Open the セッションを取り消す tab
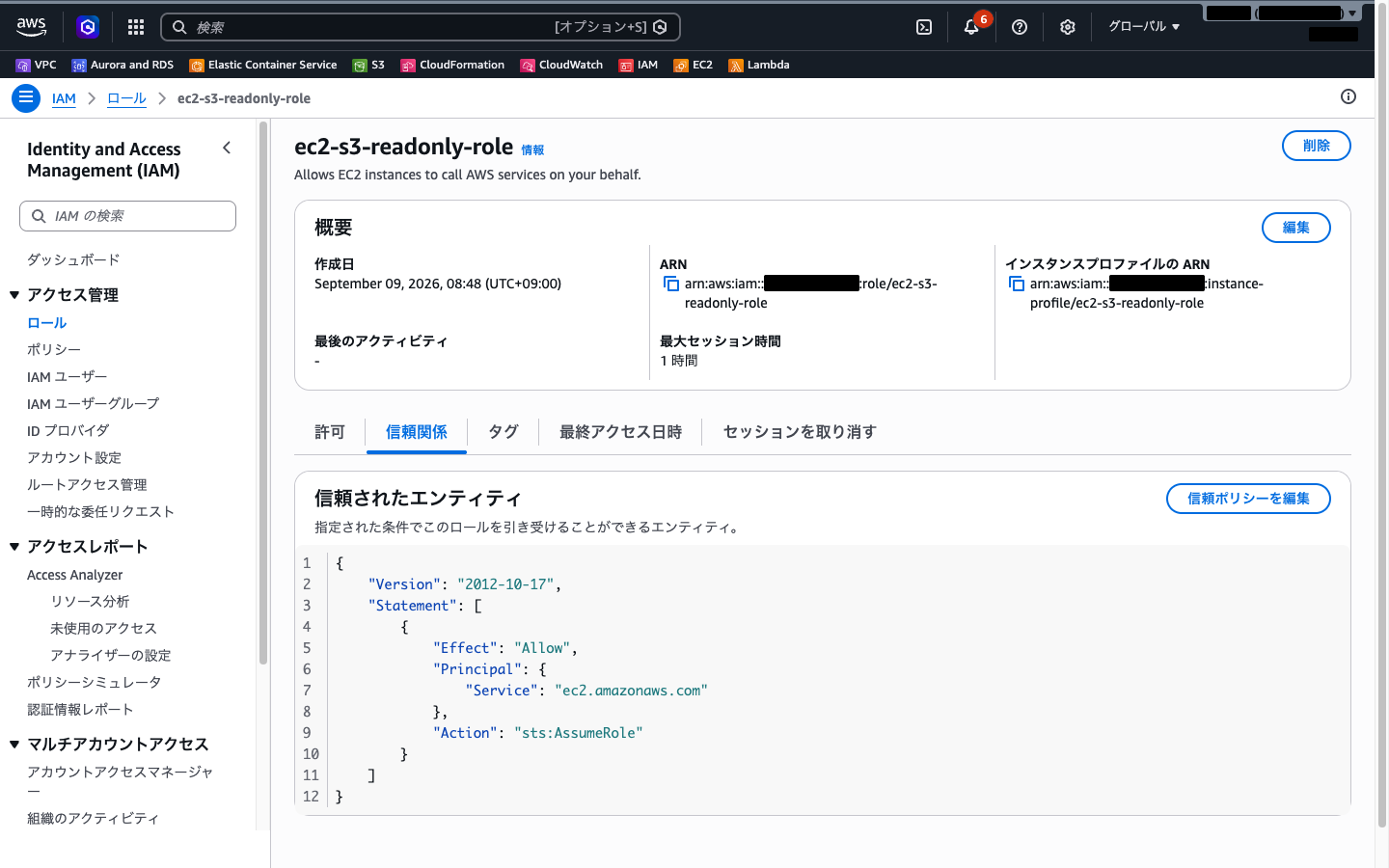The image size is (1389, 868). [800, 432]
